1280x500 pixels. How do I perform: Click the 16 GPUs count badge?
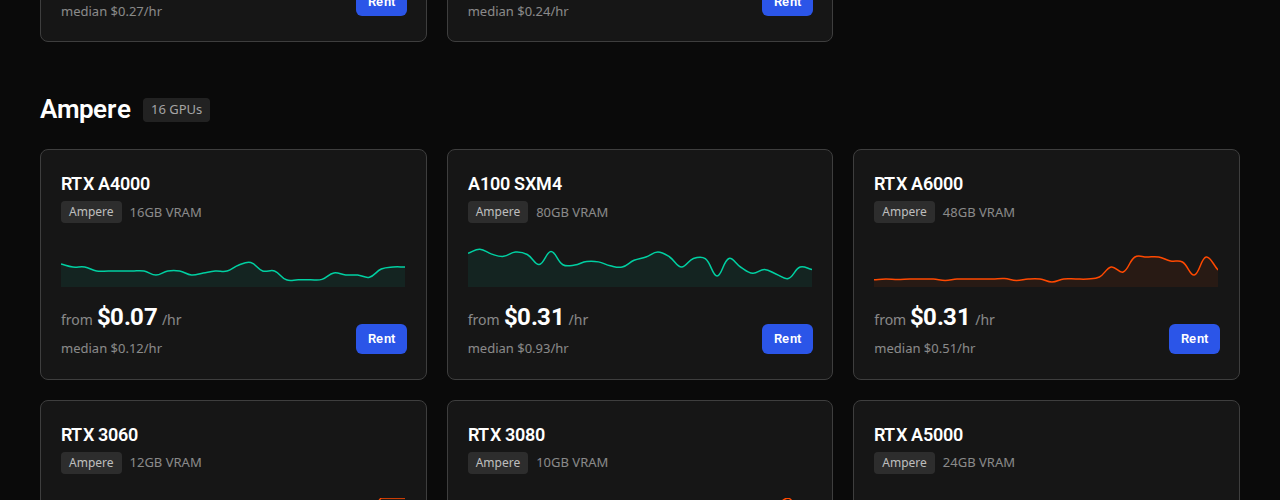176,110
